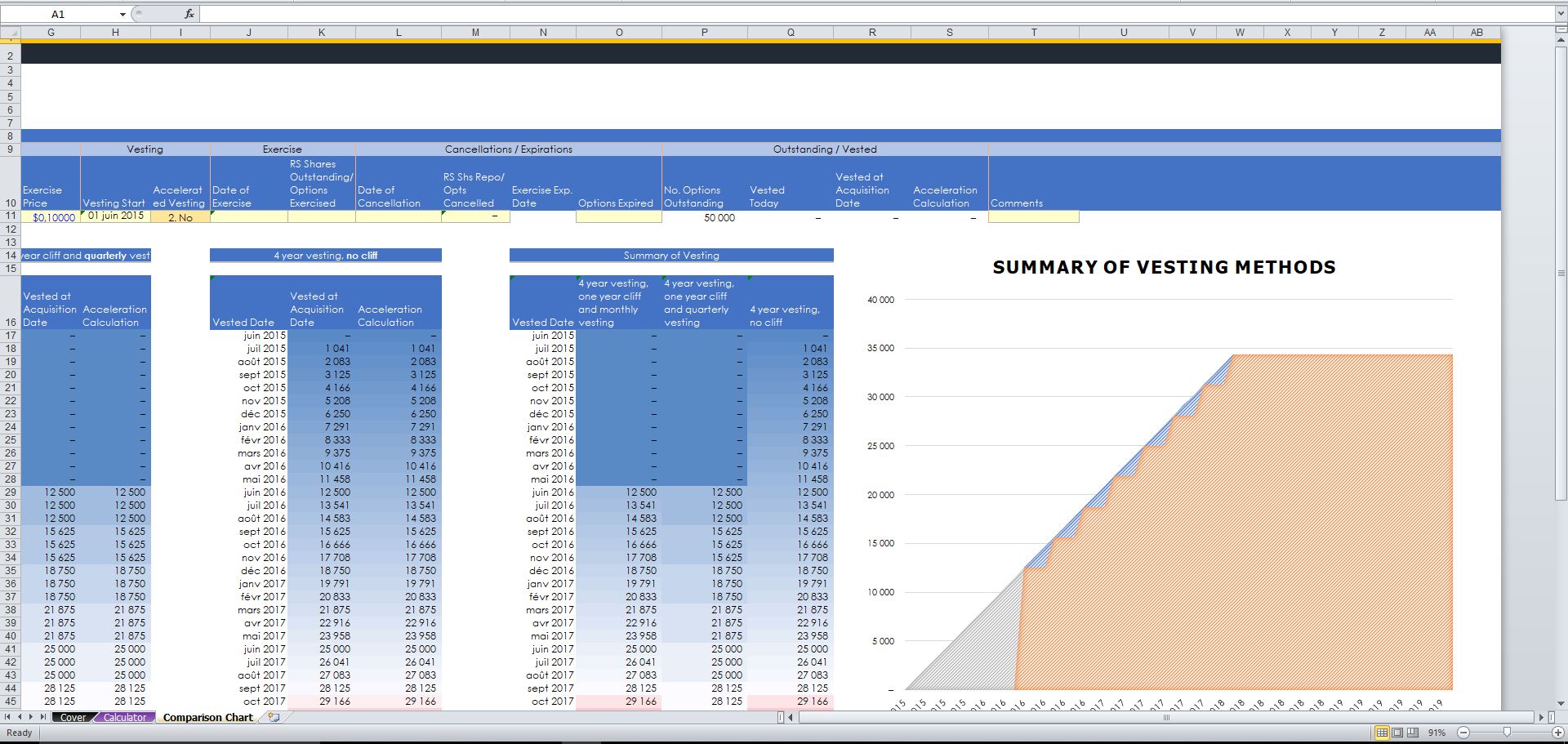The width and height of the screenshot is (1568, 744).
Task: Go to first sheet with tab navigation arrow
Action: pyautogui.click(x=9, y=717)
